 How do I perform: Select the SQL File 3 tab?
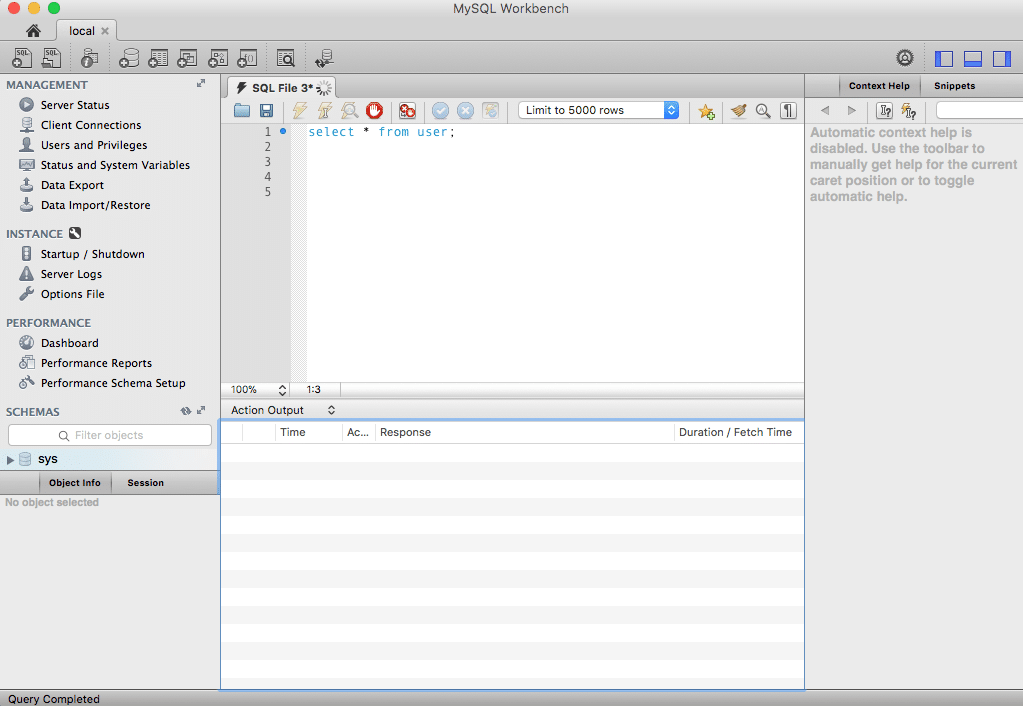282,88
